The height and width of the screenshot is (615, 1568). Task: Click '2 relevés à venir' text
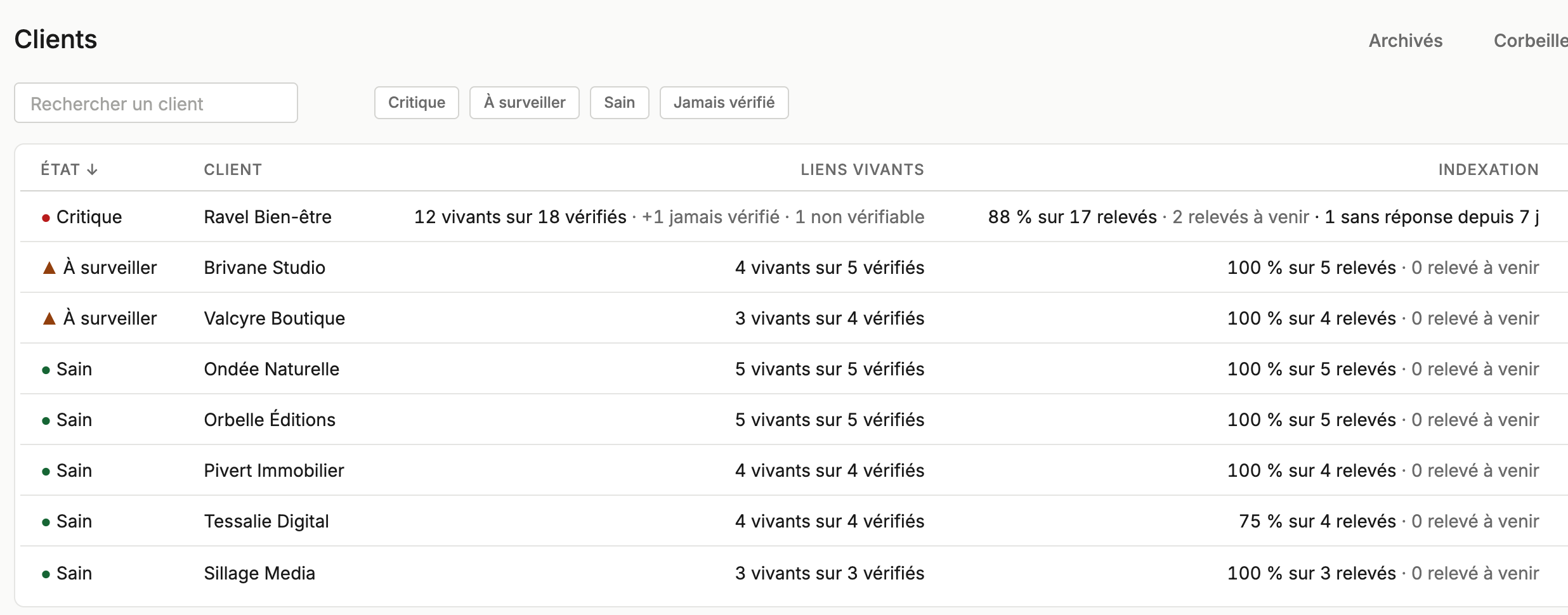[1241, 217]
